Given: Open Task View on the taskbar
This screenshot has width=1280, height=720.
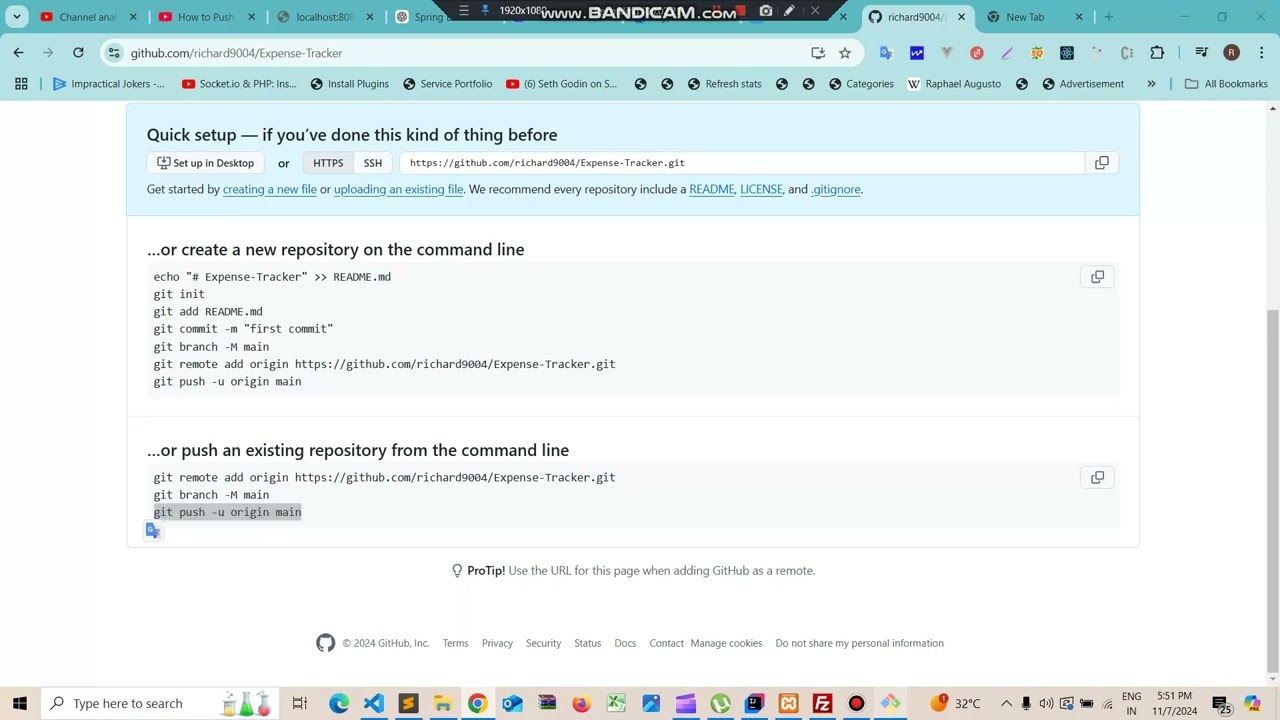Looking at the screenshot, I should 299,703.
